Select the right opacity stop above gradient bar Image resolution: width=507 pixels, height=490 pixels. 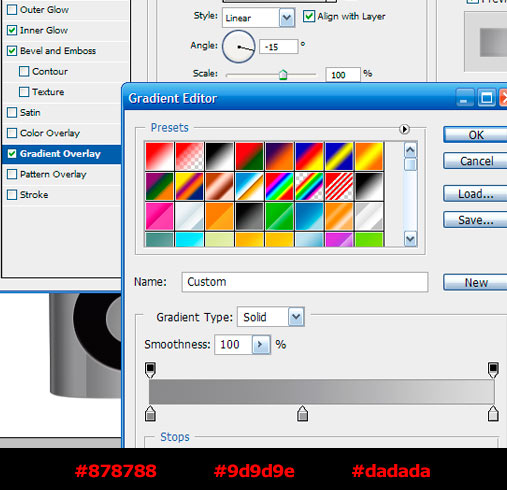click(493, 370)
